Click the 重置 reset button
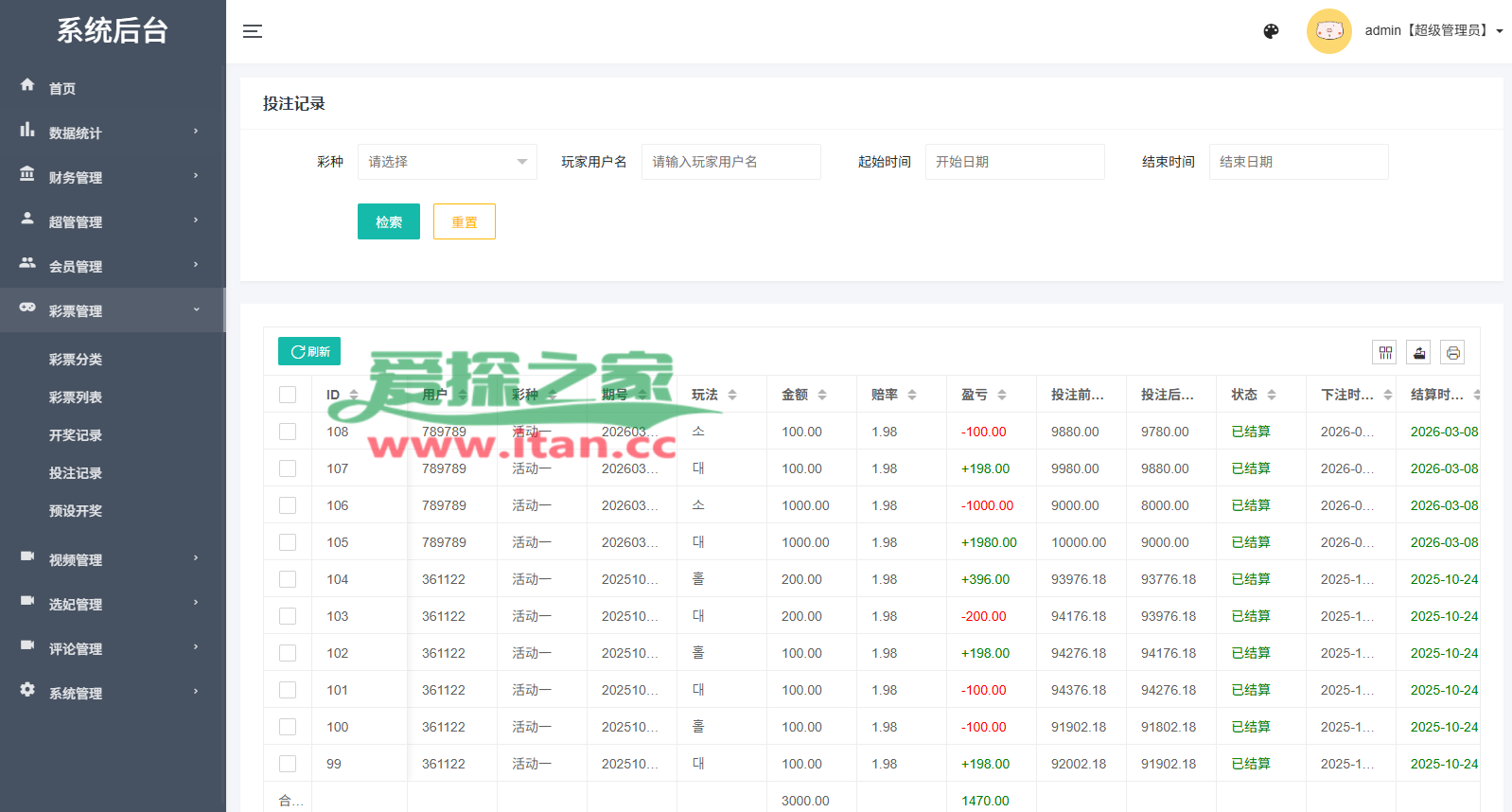The image size is (1512, 812). tap(464, 222)
